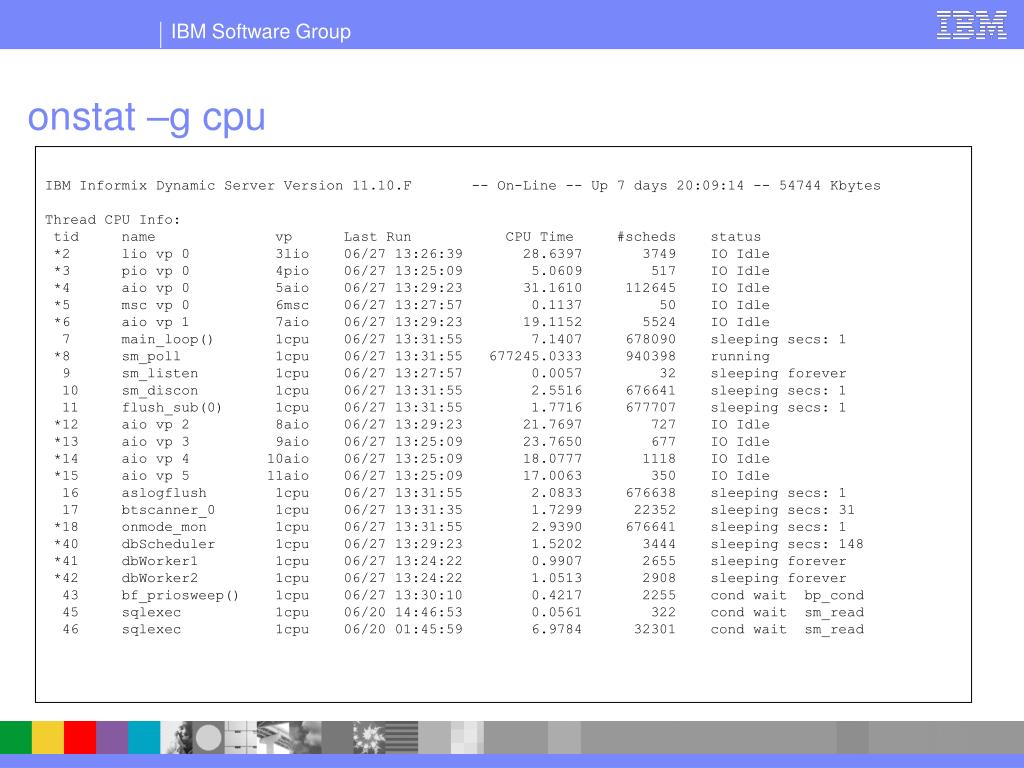
Task: Select thread name sm_poll
Action: (x=151, y=357)
